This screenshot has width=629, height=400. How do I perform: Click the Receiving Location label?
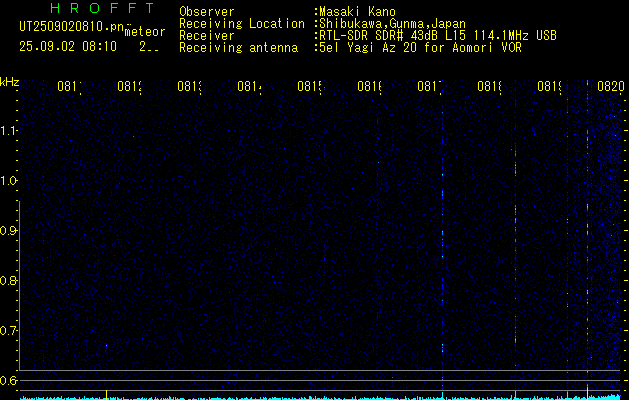pos(242,24)
